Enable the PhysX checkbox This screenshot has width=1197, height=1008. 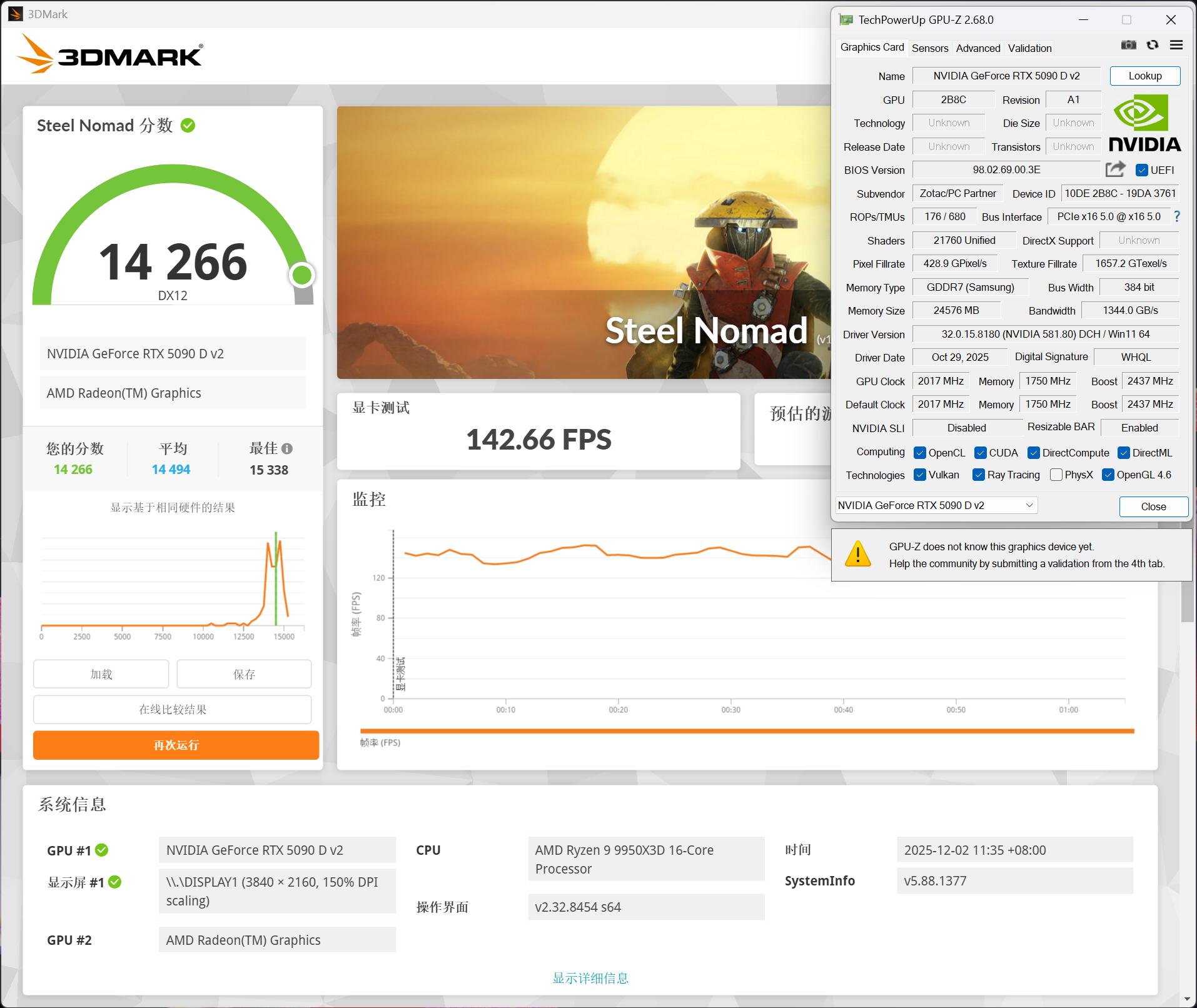1056,475
